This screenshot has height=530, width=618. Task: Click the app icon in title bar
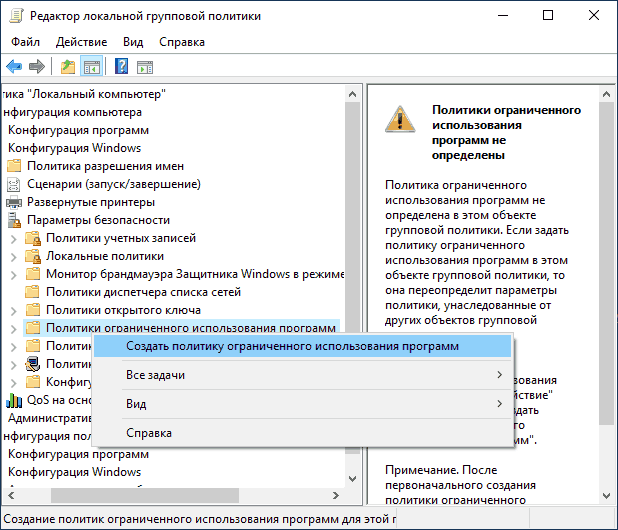point(17,16)
